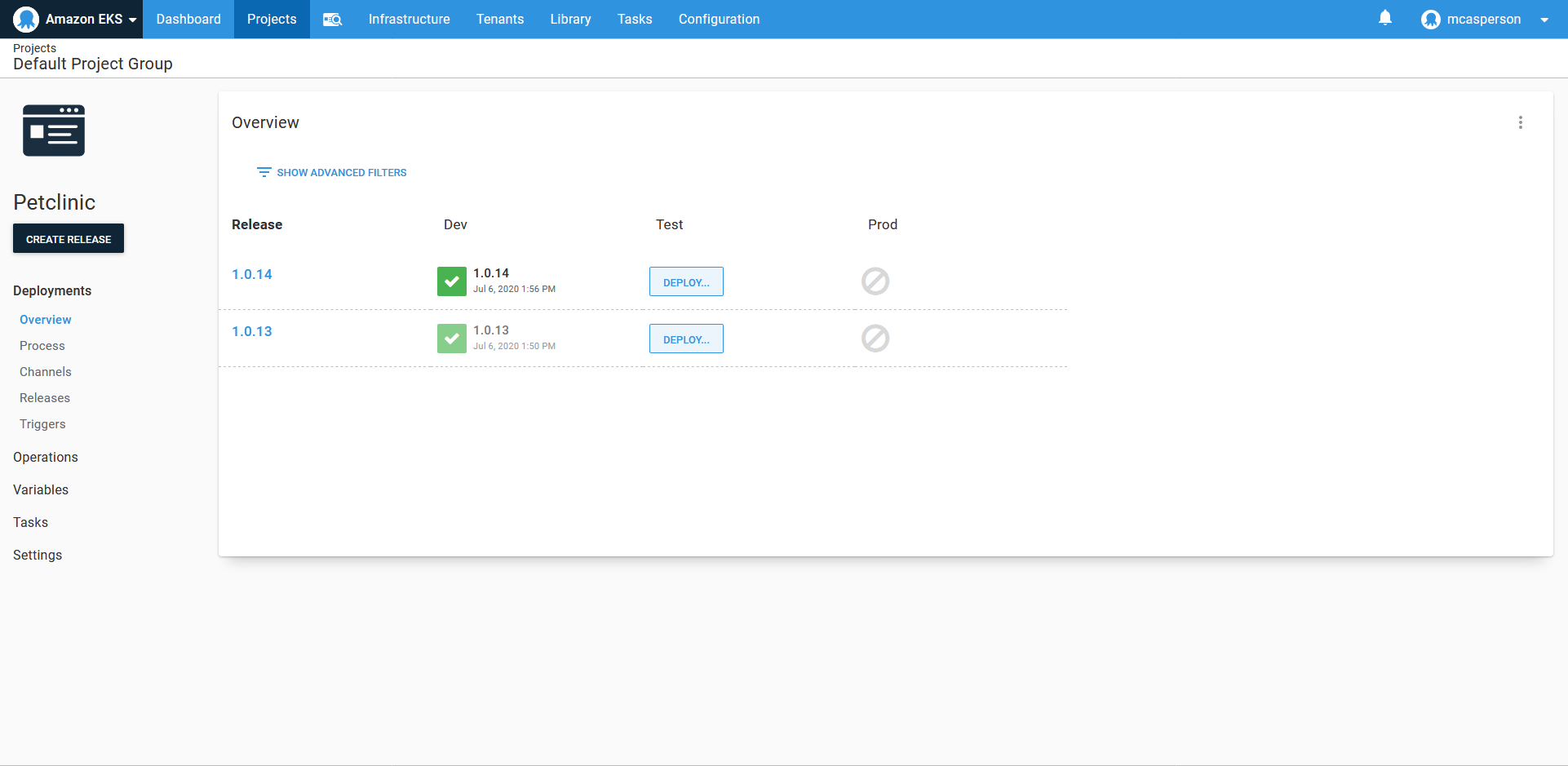This screenshot has width=1568, height=766.
Task: Select Variables in the project sidebar
Action: tap(40, 489)
